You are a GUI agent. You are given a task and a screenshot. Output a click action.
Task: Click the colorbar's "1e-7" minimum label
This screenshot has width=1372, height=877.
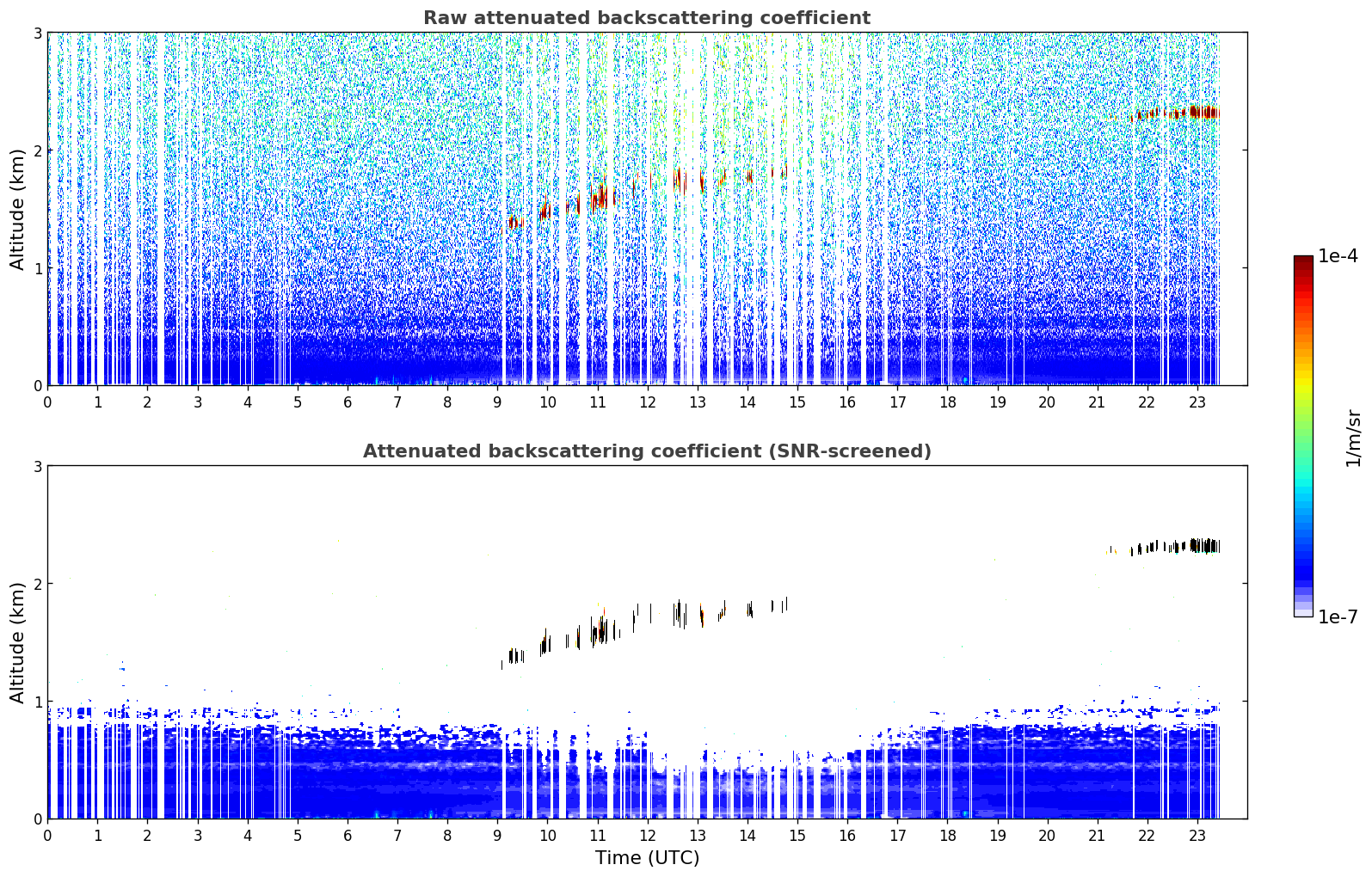pyautogui.click(x=1338, y=617)
